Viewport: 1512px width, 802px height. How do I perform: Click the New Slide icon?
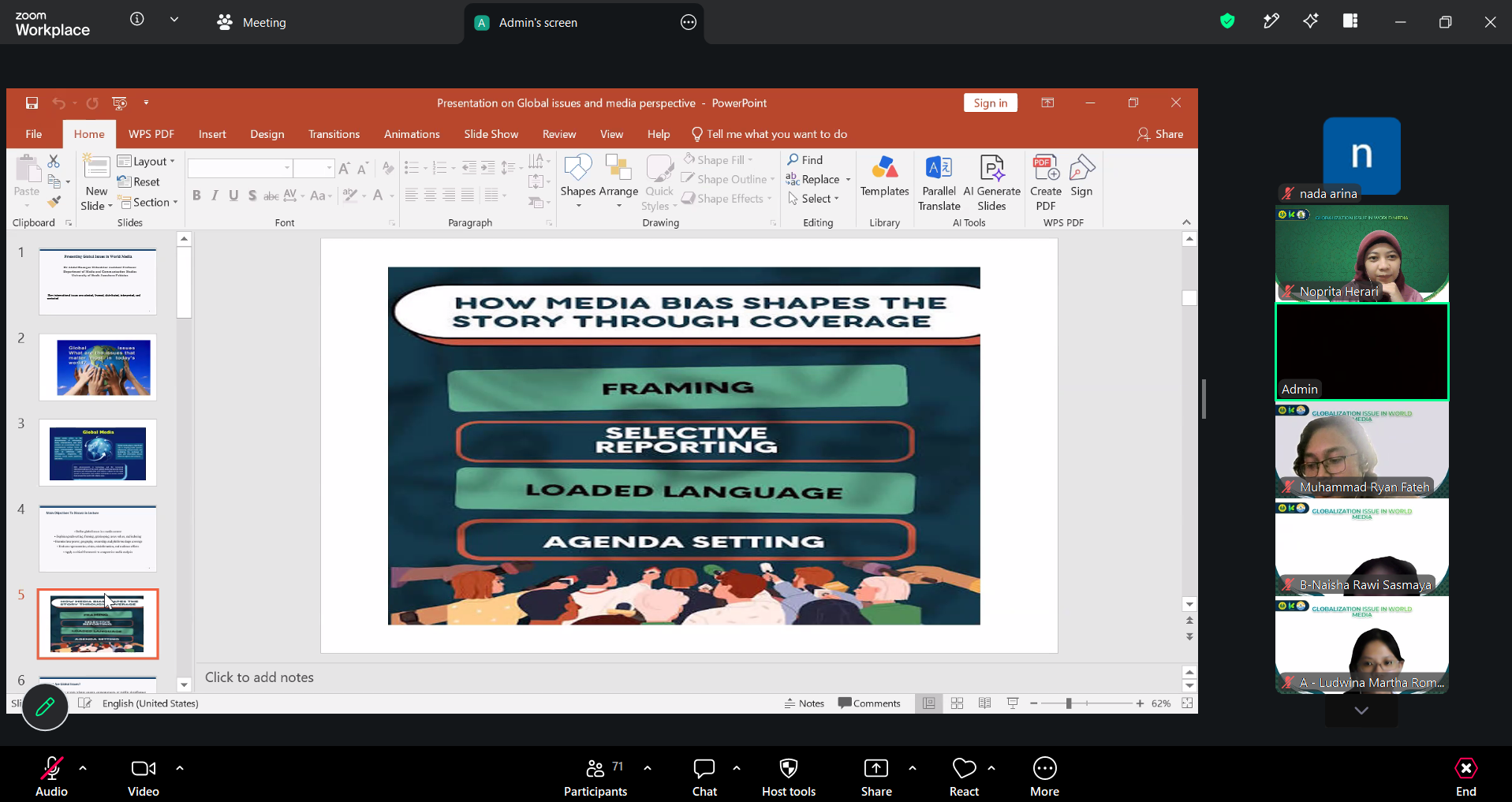pyautogui.click(x=96, y=168)
